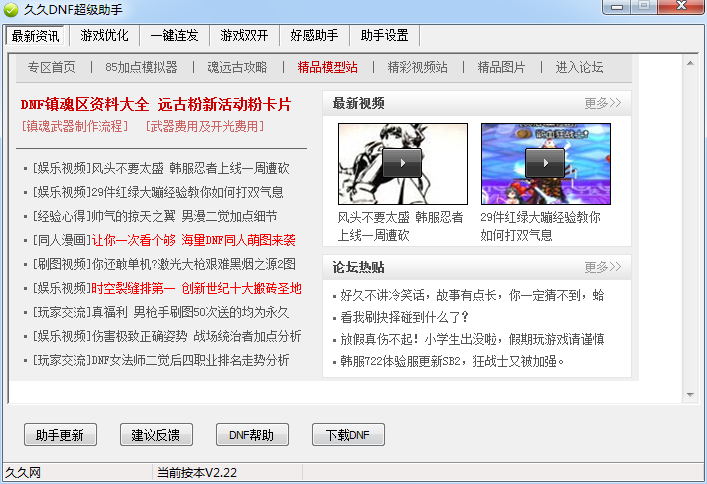
Task: Open 时空裂缝排第一 创新世纪十大搬砖圣地
Action: [x=197, y=288]
